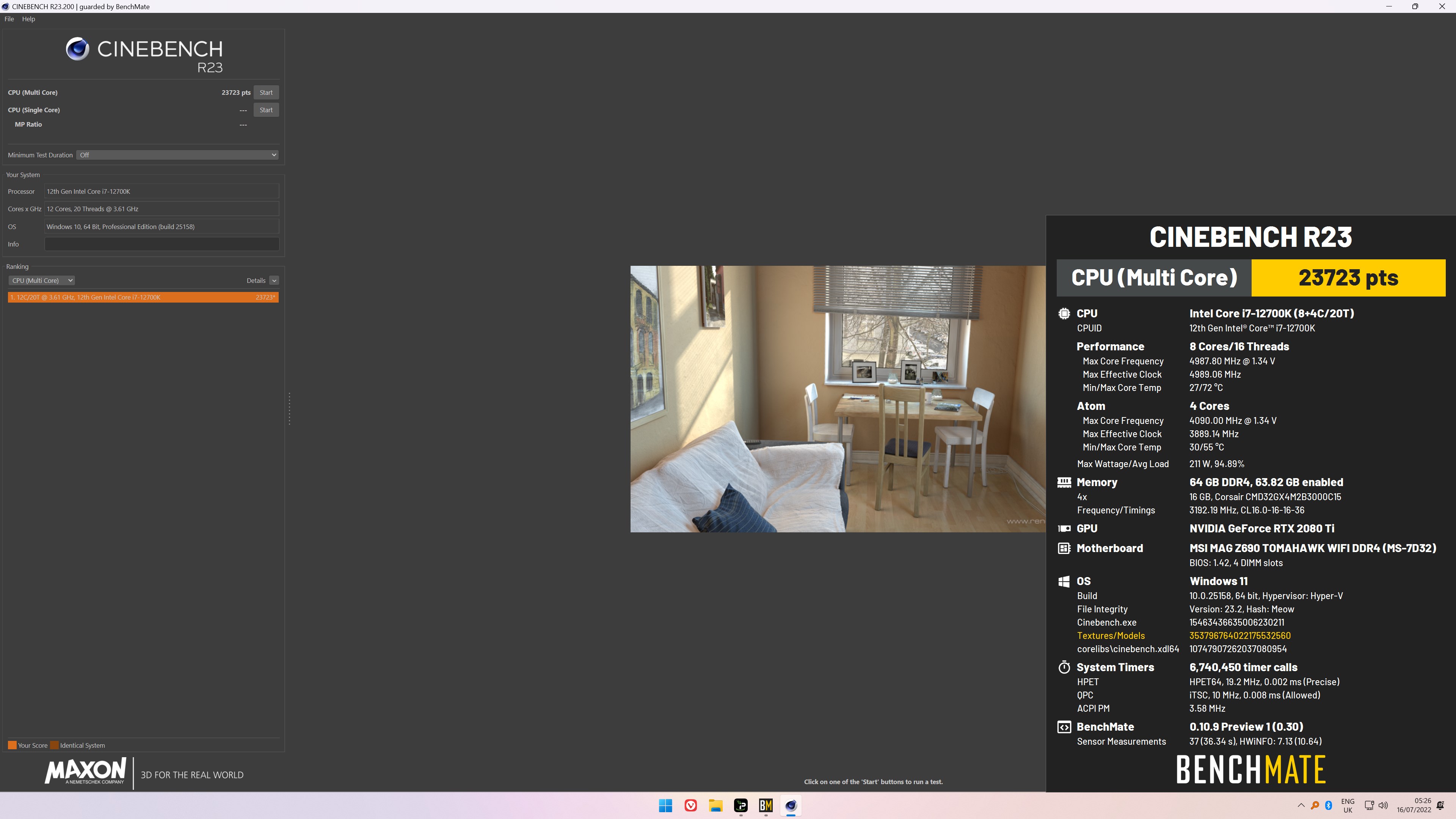
Task: Click the Identical System legend swatch
Action: pos(54,745)
